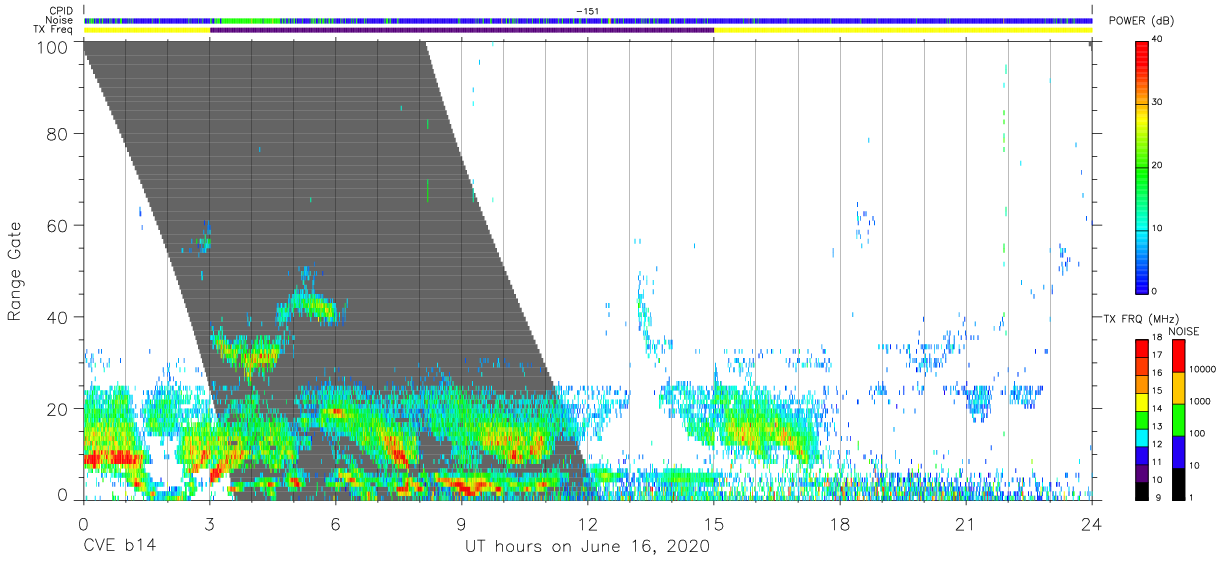Select the 13 tick on TX FRQ legend

(1158, 427)
